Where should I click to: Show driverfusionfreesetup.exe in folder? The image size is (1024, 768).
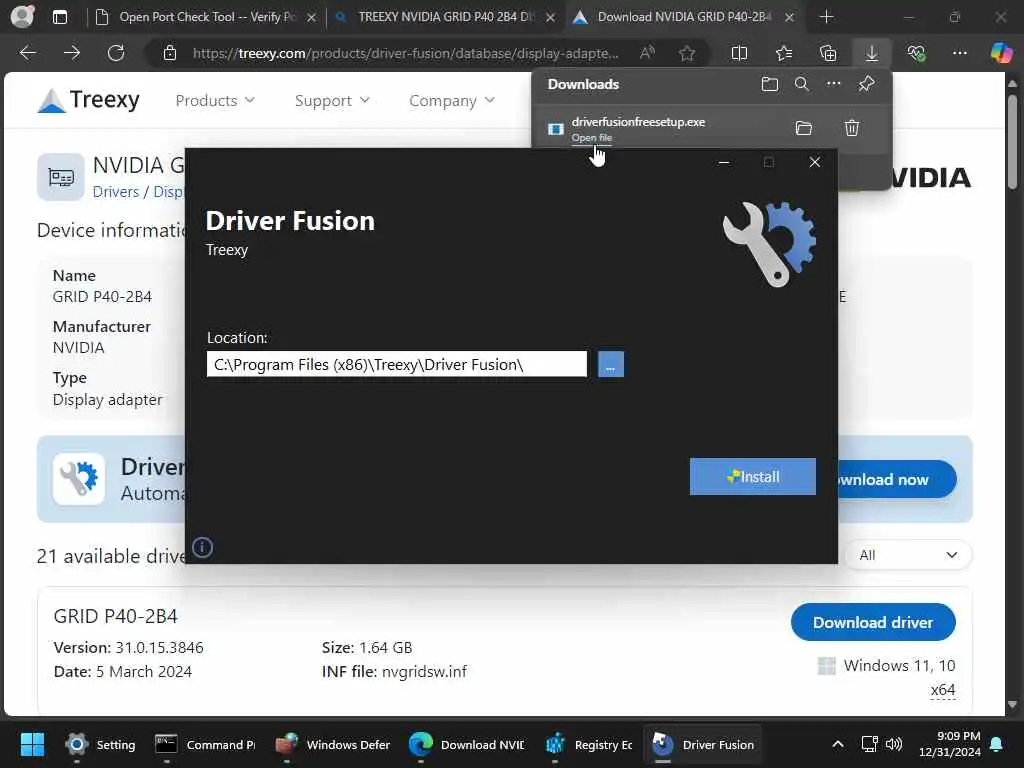click(804, 128)
